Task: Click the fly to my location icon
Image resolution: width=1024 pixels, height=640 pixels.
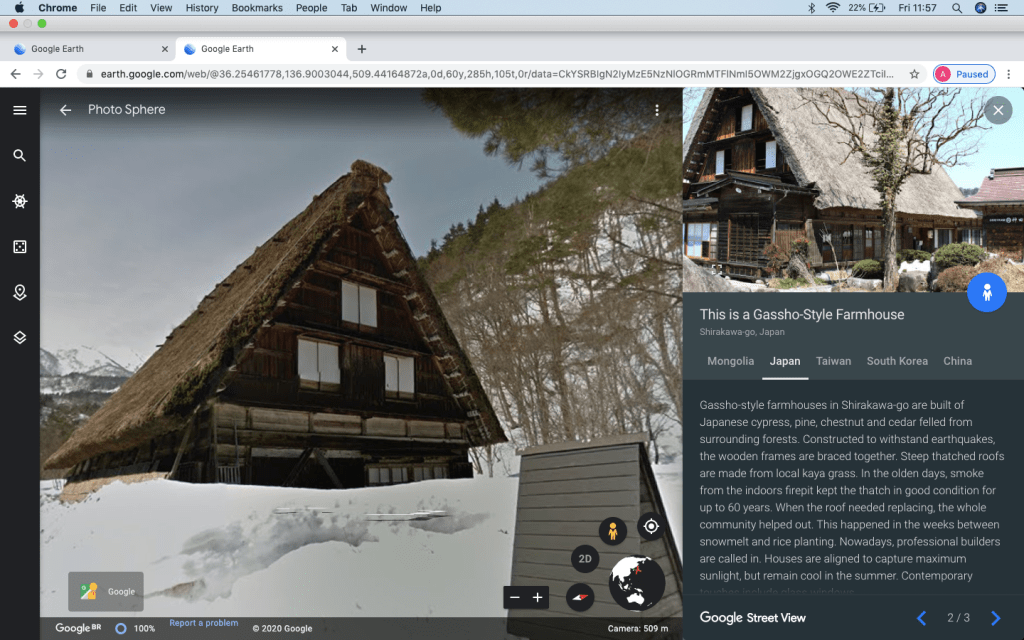Action: (651, 526)
